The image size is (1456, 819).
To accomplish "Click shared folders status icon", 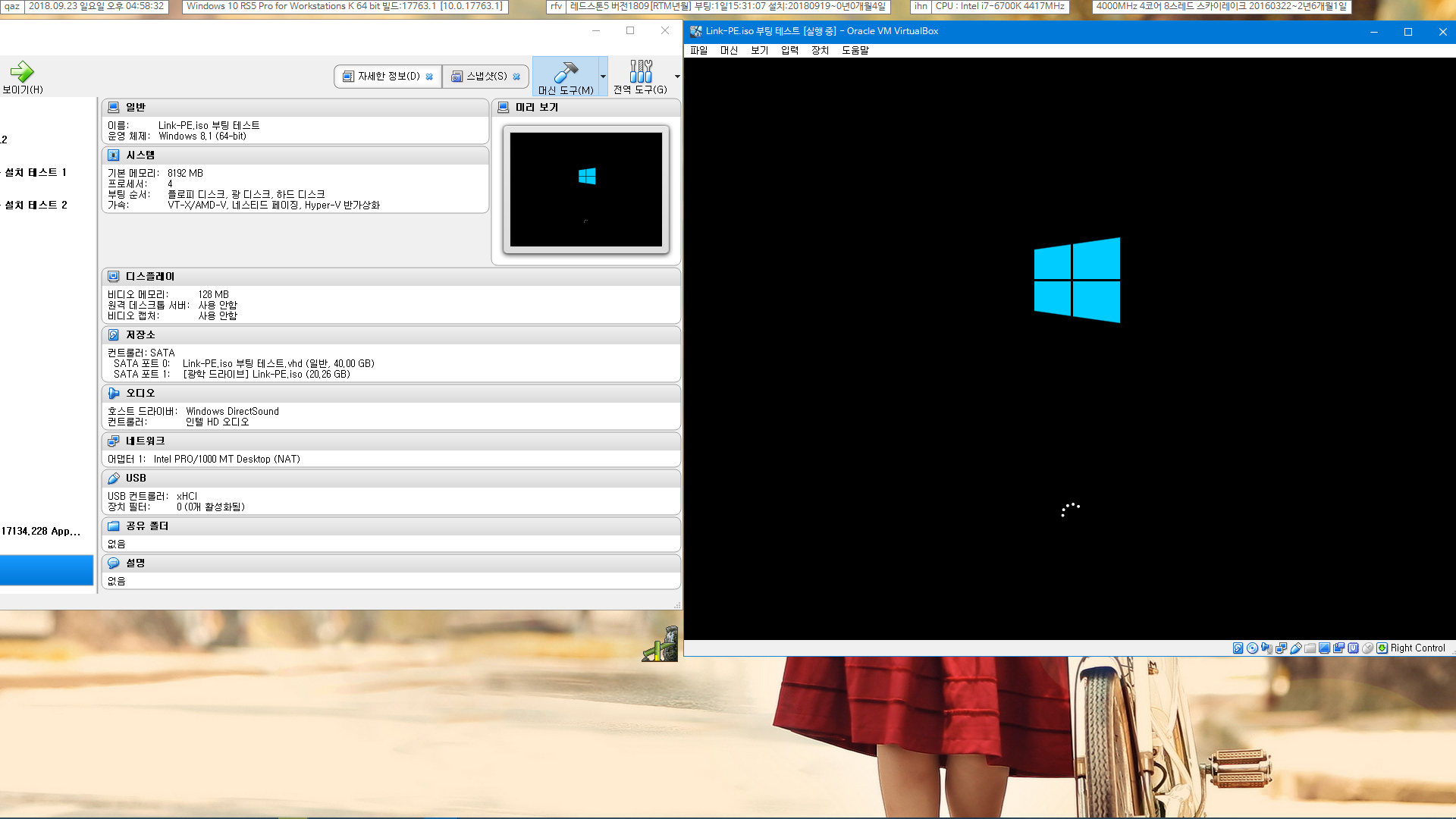I will point(1310,648).
